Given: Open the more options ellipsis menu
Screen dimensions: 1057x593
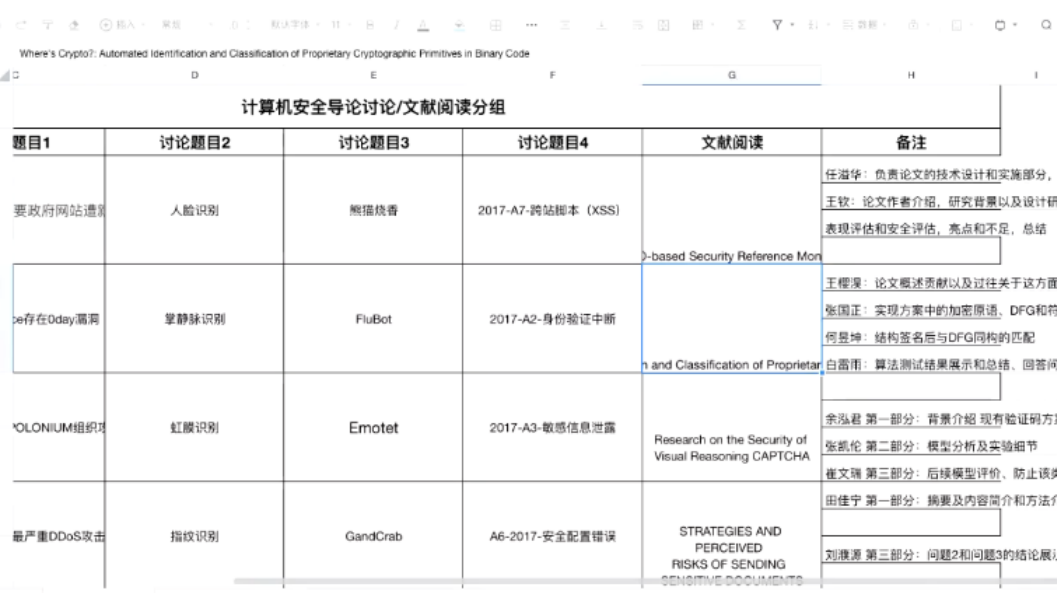Looking at the screenshot, I should tap(534, 22).
